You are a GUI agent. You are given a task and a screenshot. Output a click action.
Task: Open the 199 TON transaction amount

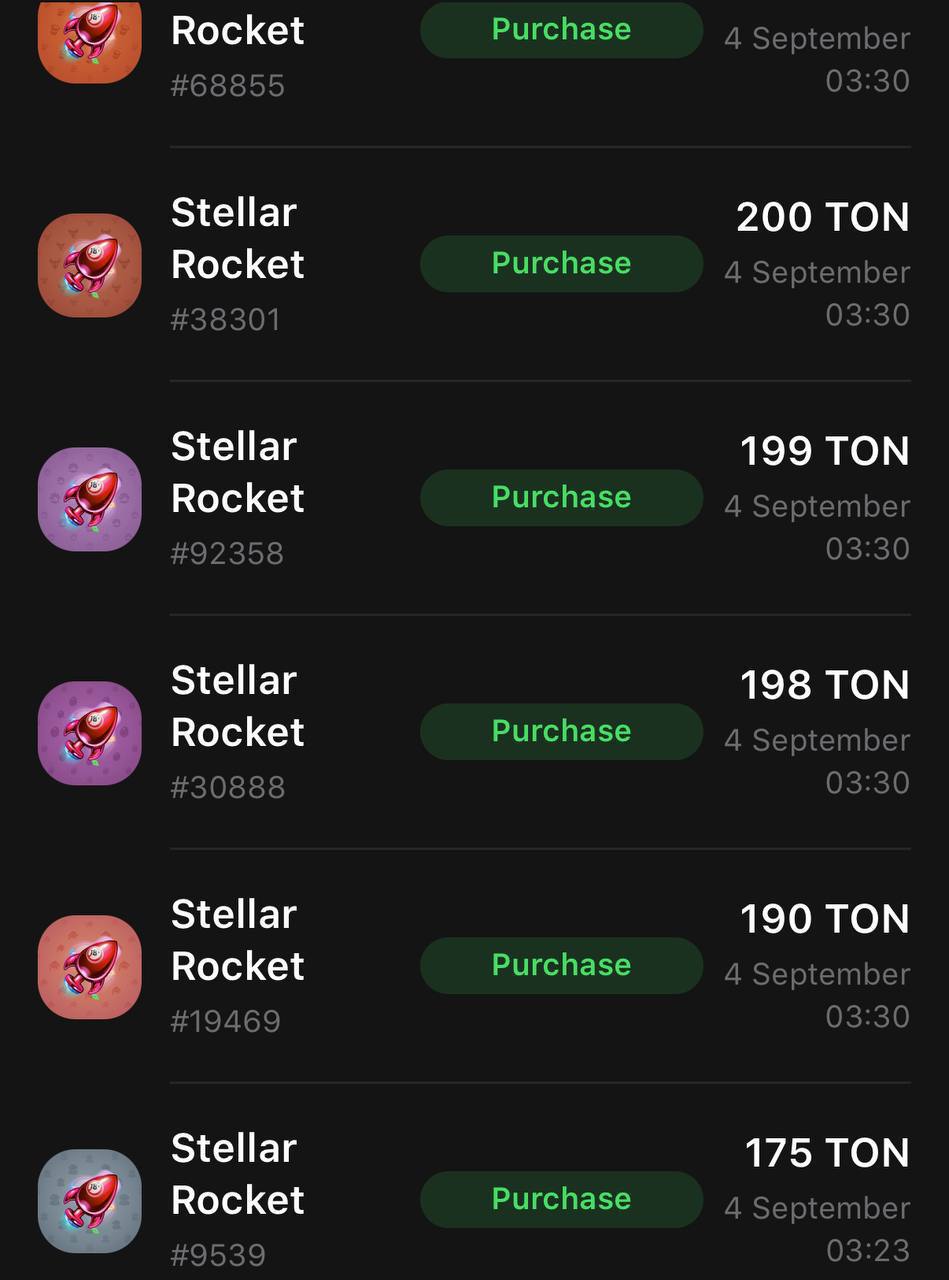tap(825, 451)
